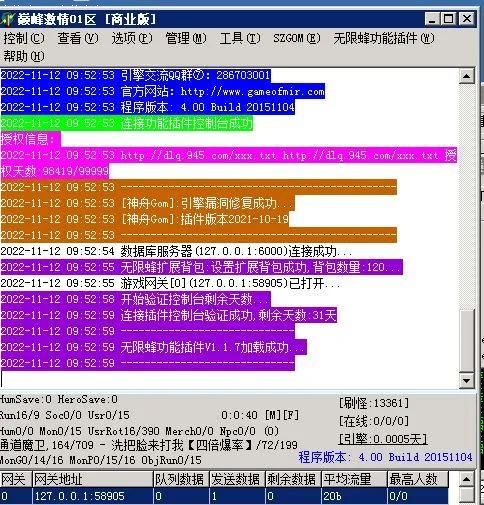The height and width of the screenshot is (505, 484).
Task: Click log line 插件版本2021-10-19
Action: tap(144, 219)
